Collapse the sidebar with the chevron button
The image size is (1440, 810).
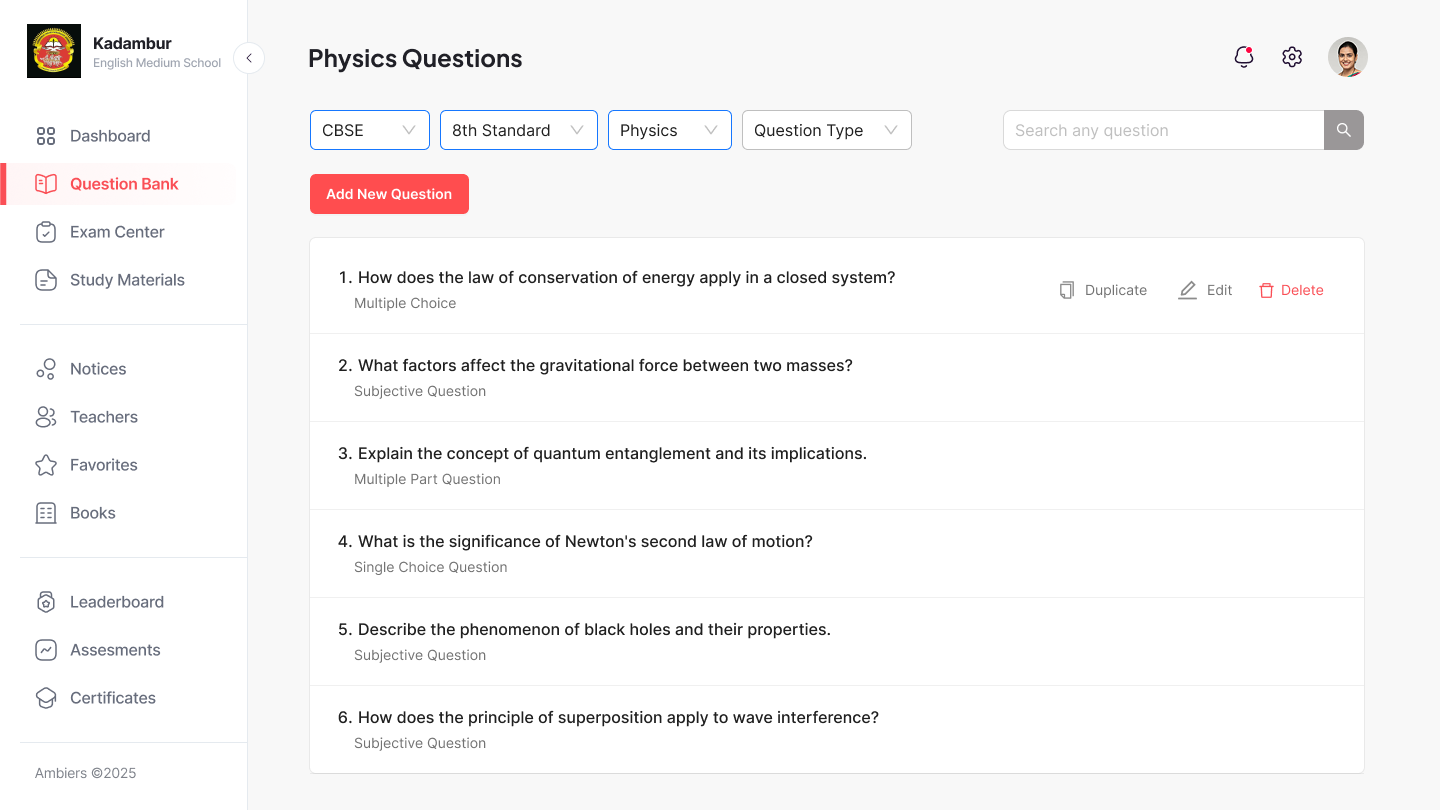tap(249, 58)
